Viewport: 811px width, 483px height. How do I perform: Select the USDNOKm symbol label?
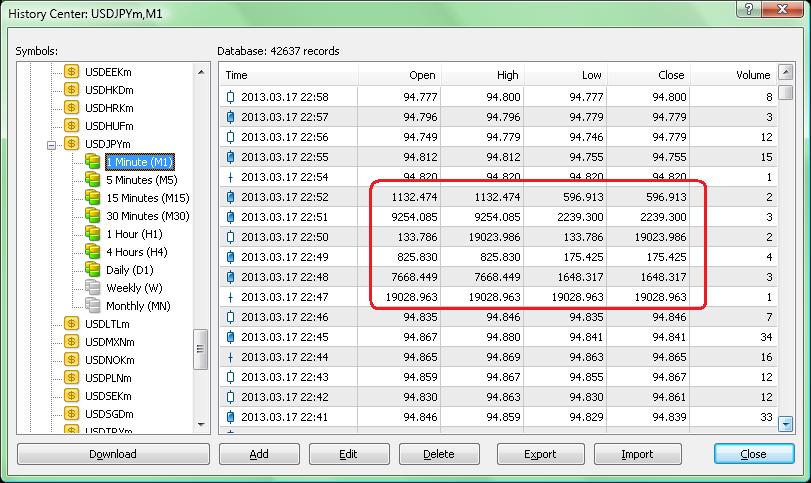click(110, 360)
